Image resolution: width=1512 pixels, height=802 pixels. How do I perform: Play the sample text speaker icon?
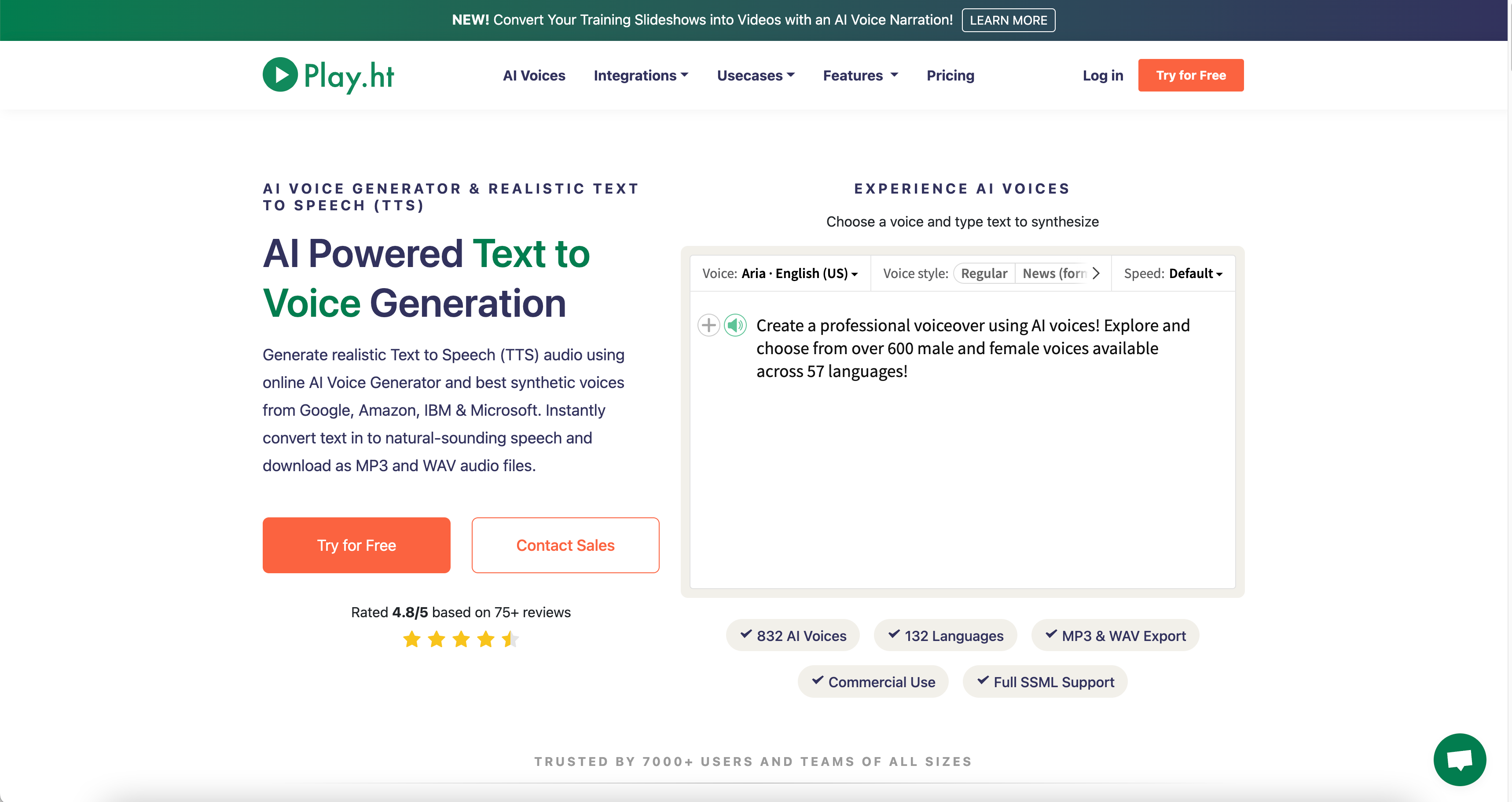click(735, 325)
